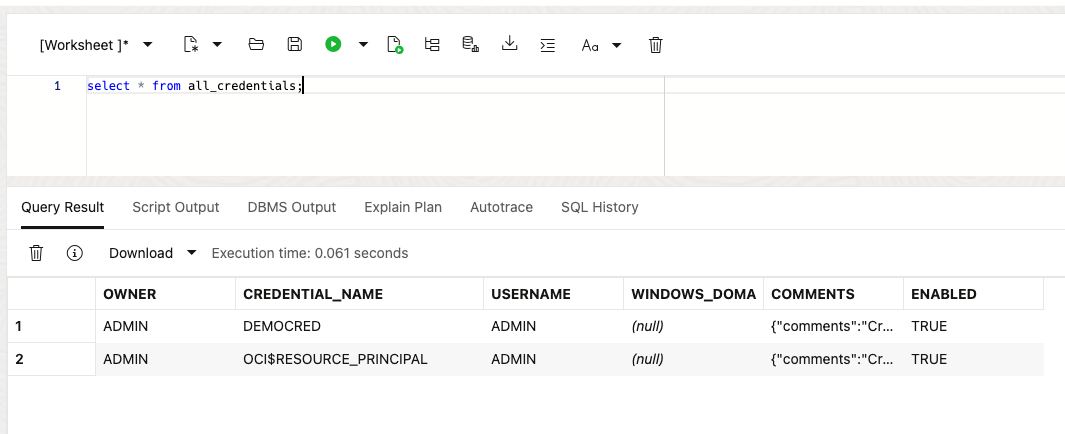Click the Autotrace toolbar icon
This screenshot has height=434, width=1065.
click(x=470, y=44)
